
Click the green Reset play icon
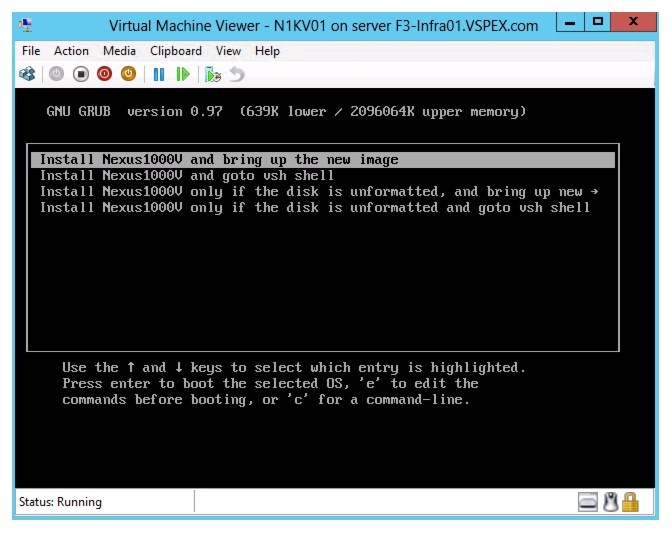[x=183, y=75]
